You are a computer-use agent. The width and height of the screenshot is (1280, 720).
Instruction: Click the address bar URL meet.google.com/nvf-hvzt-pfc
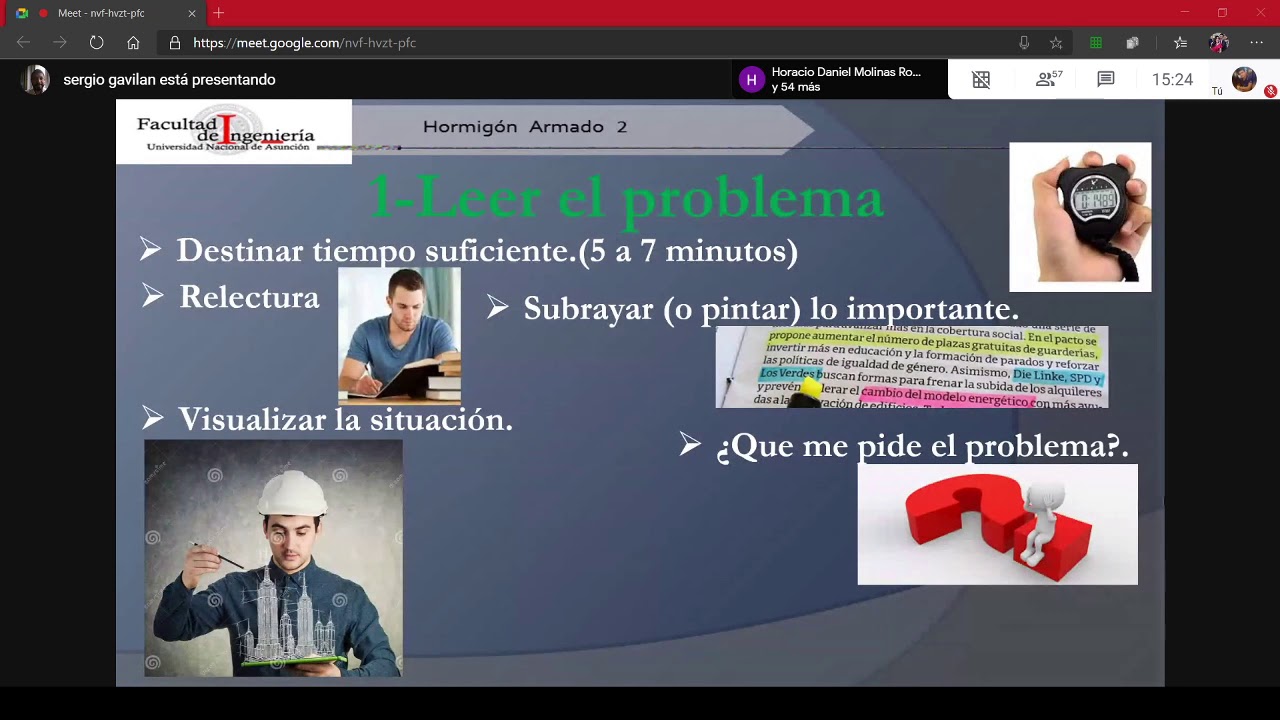304,43
